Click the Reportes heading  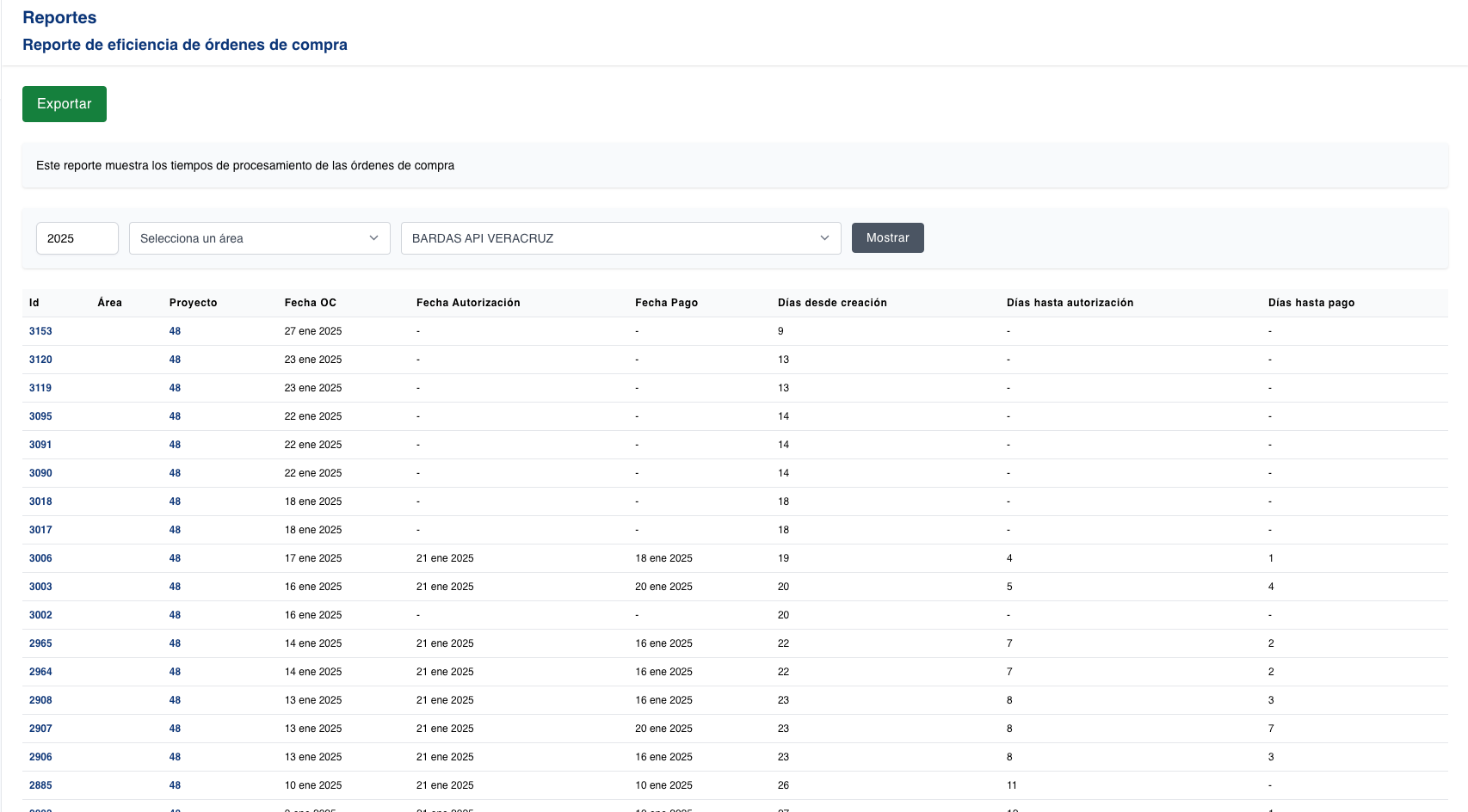[59, 18]
